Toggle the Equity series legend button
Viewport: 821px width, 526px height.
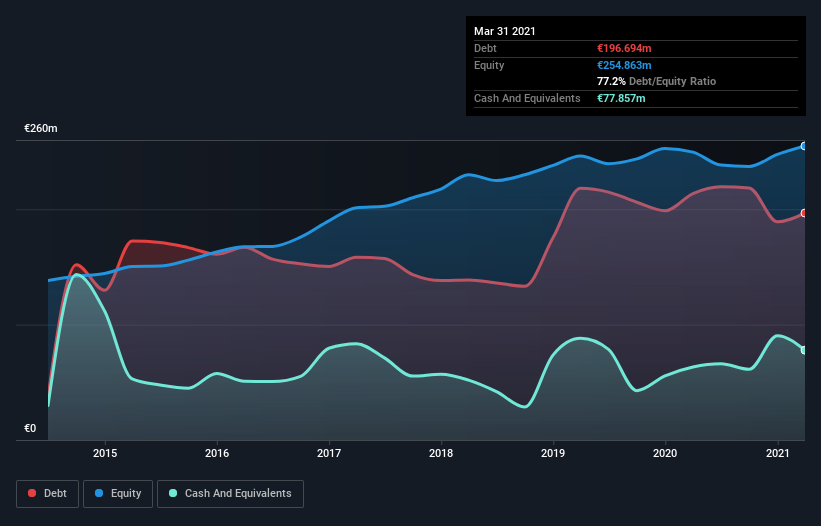[118, 494]
